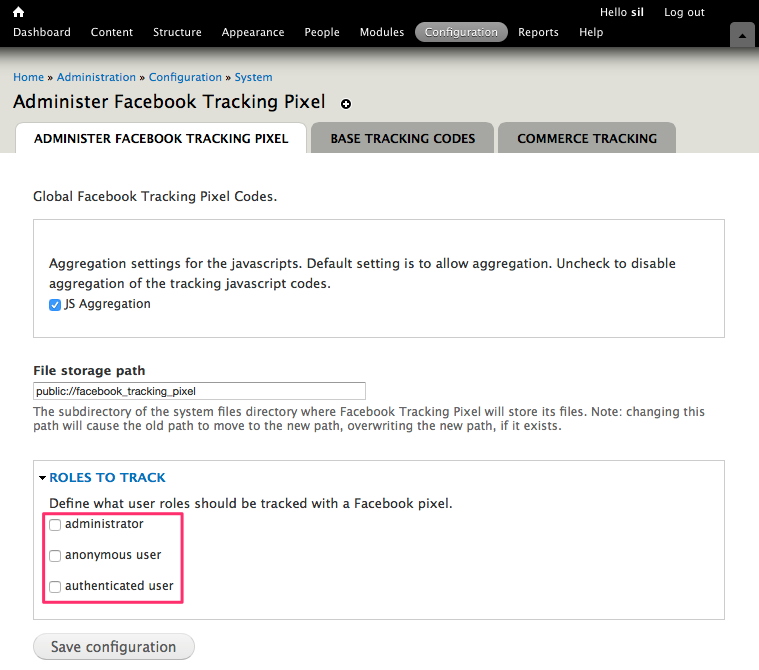The image size is (759, 670).
Task: Click the Roles to Track legend title
Action: click(107, 478)
